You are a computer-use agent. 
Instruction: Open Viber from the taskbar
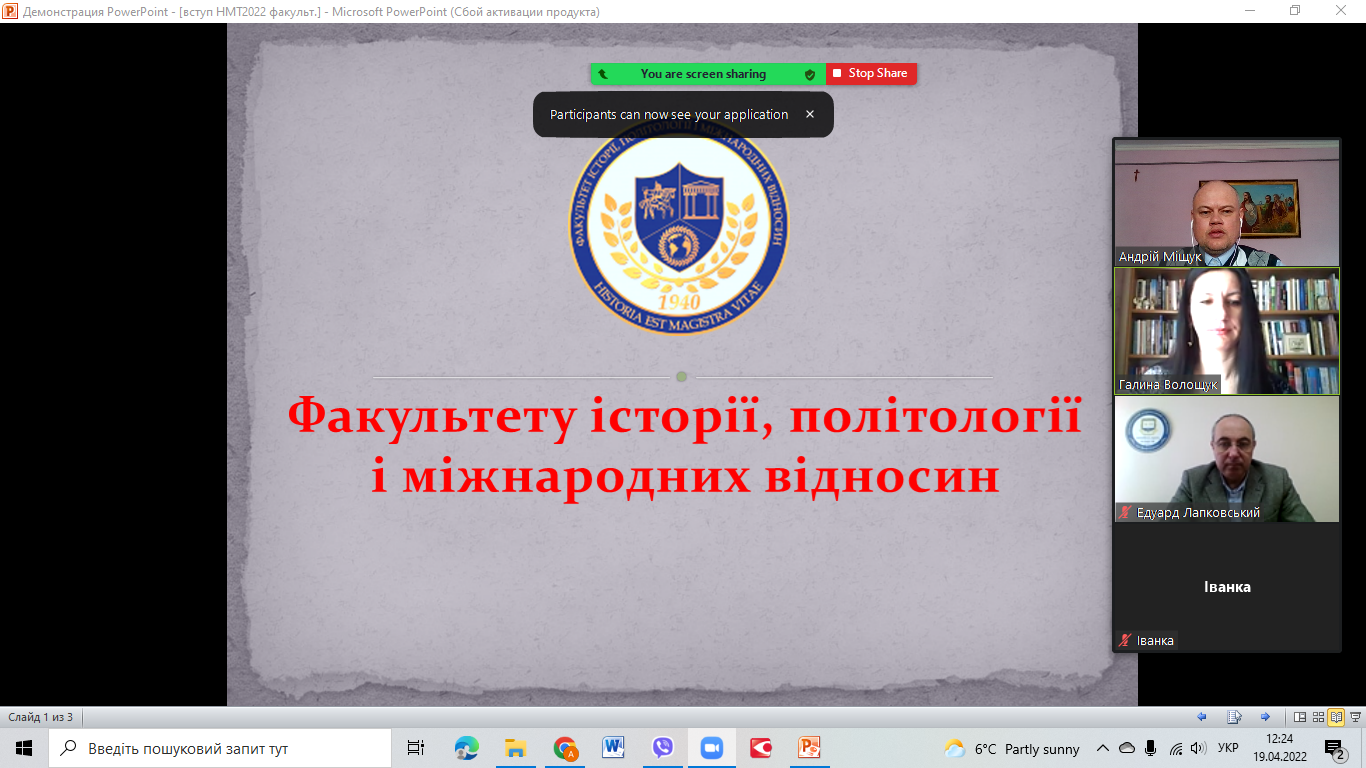click(x=662, y=748)
